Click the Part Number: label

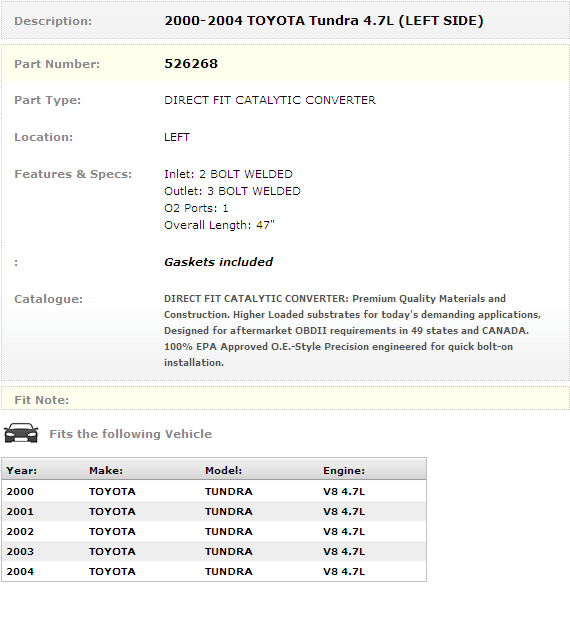coord(57,64)
